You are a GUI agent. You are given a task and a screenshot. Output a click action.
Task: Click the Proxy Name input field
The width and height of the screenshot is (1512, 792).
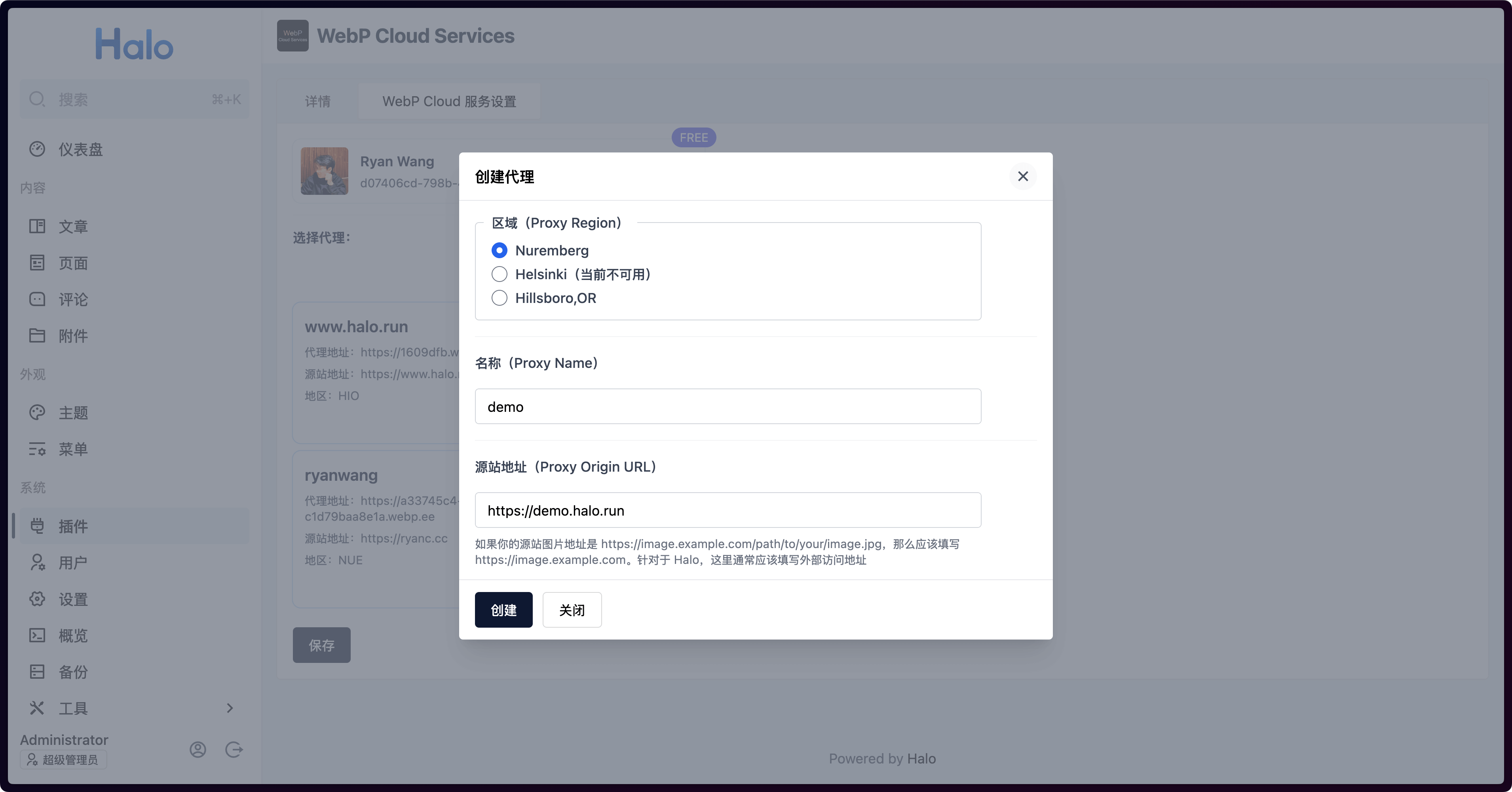728,406
